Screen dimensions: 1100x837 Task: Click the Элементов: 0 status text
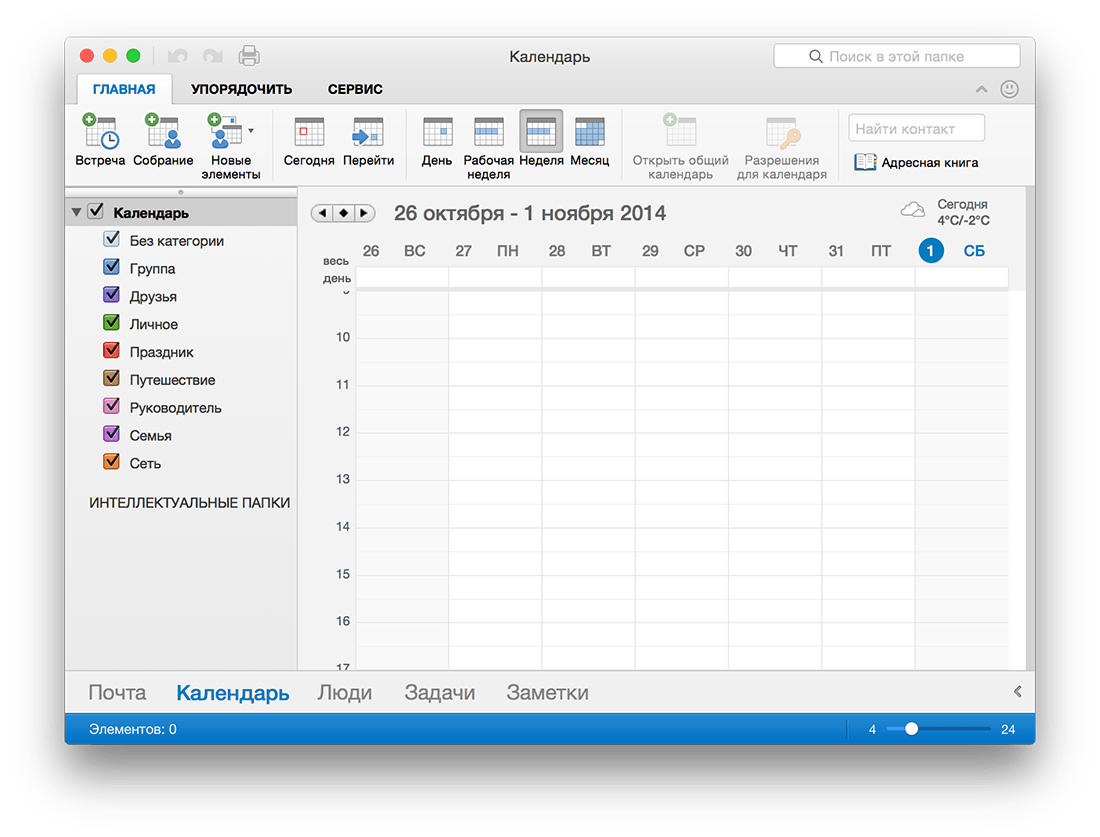pos(133,729)
